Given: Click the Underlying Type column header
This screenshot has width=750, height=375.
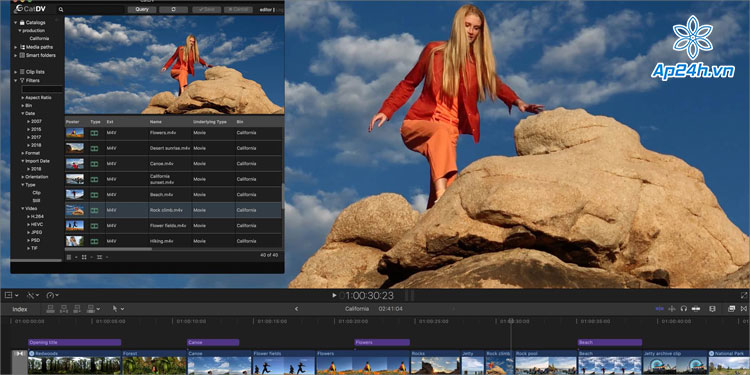Looking at the screenshot, I should click(210, 122).
